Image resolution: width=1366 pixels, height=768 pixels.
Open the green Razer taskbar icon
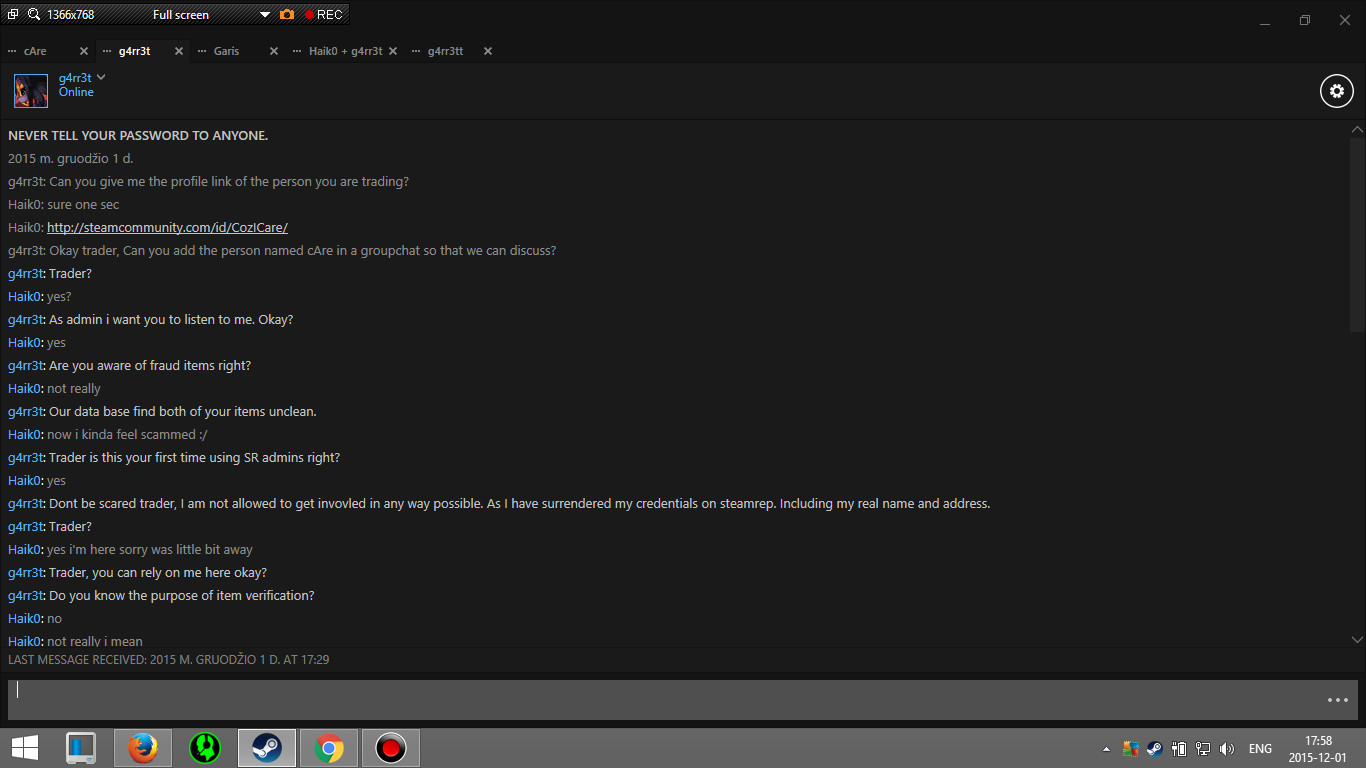pos(205,747)
